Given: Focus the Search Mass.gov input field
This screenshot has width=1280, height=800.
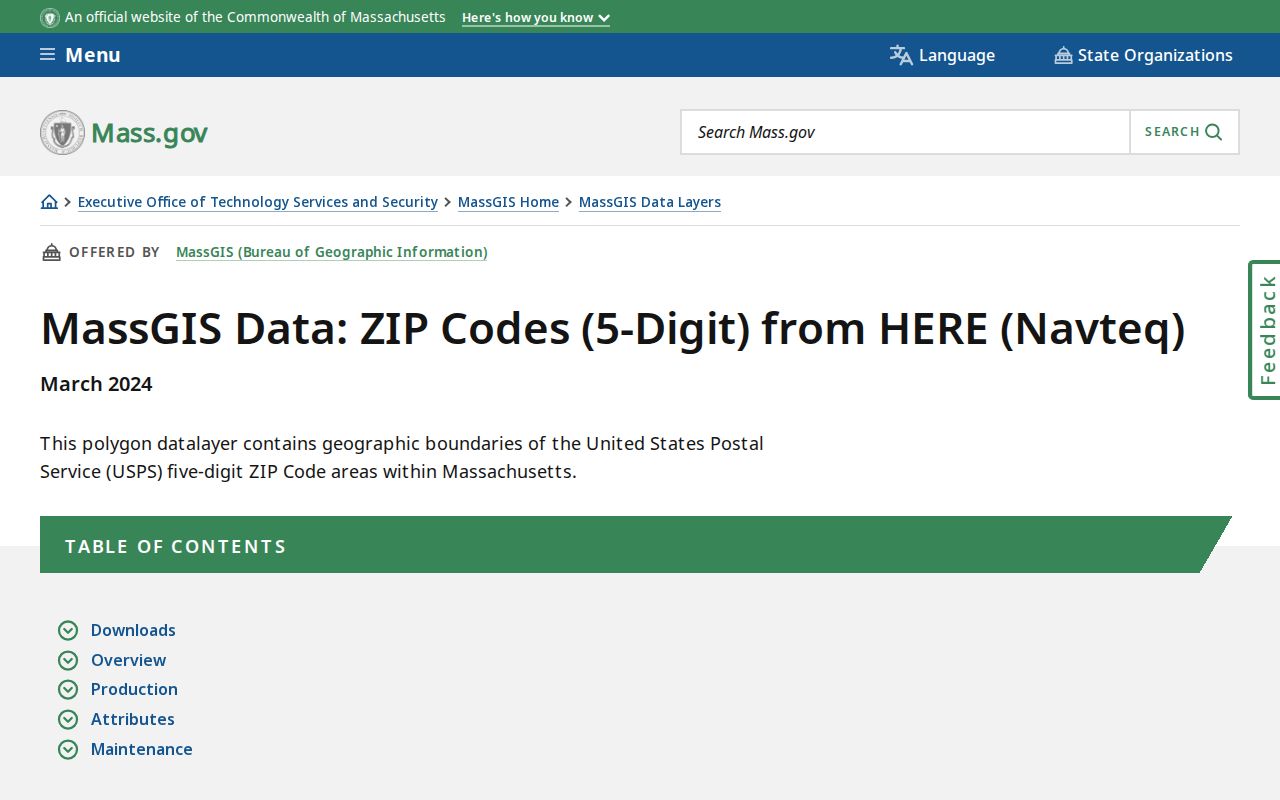Looking at the screenshot, I should [x=905, y=132].
